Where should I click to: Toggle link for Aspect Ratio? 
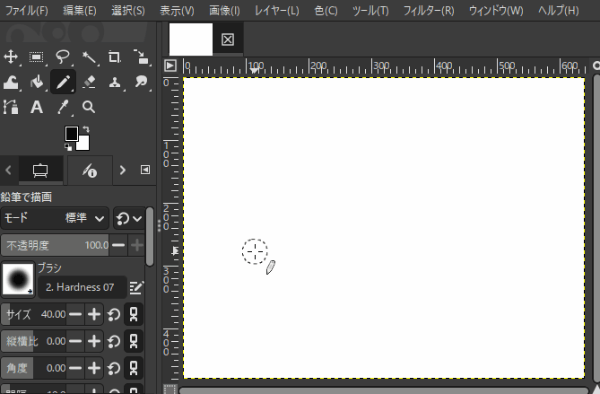[x=134, y=341]
